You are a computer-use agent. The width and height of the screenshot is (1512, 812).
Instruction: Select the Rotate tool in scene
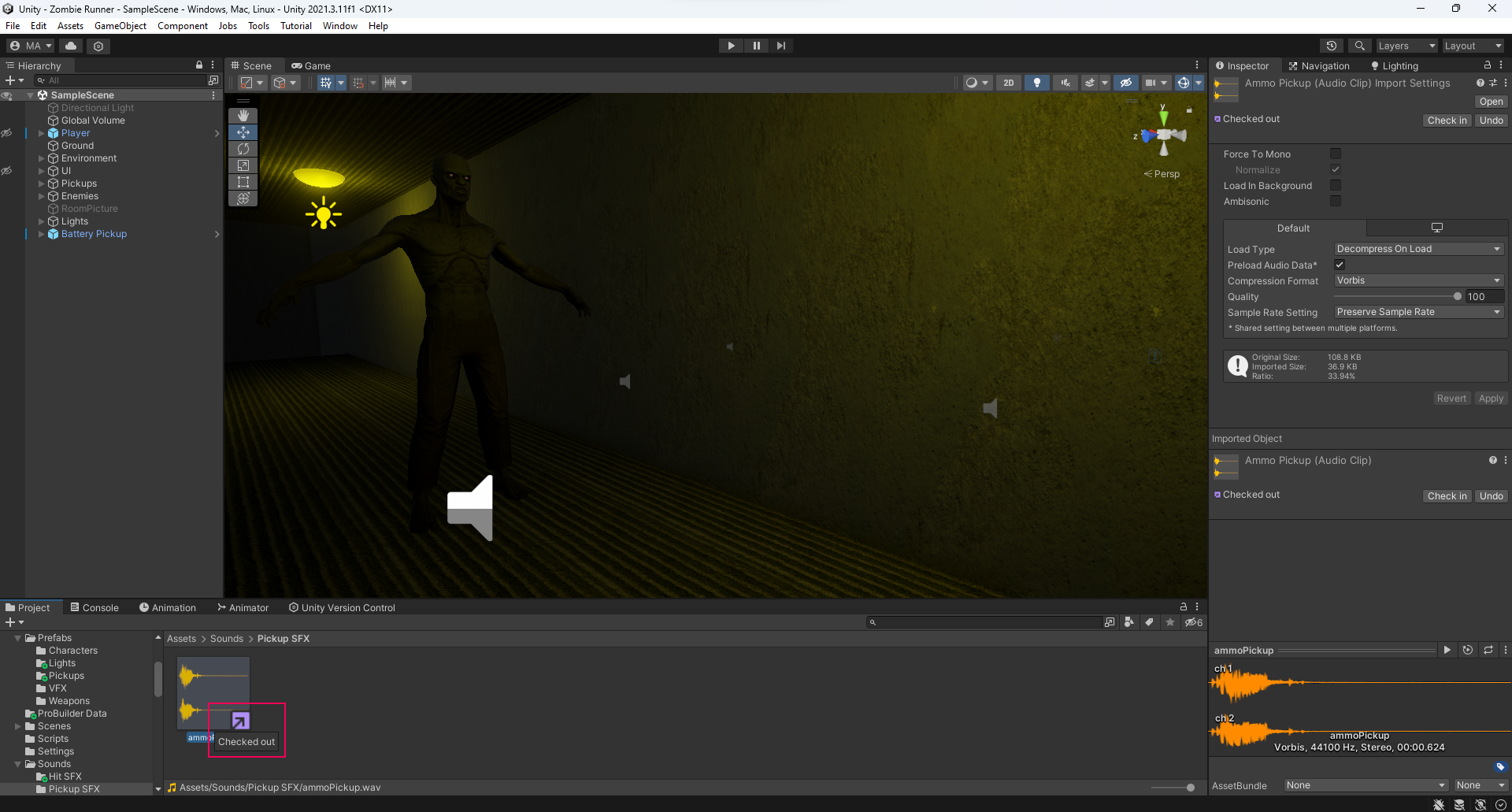[243, 149]
